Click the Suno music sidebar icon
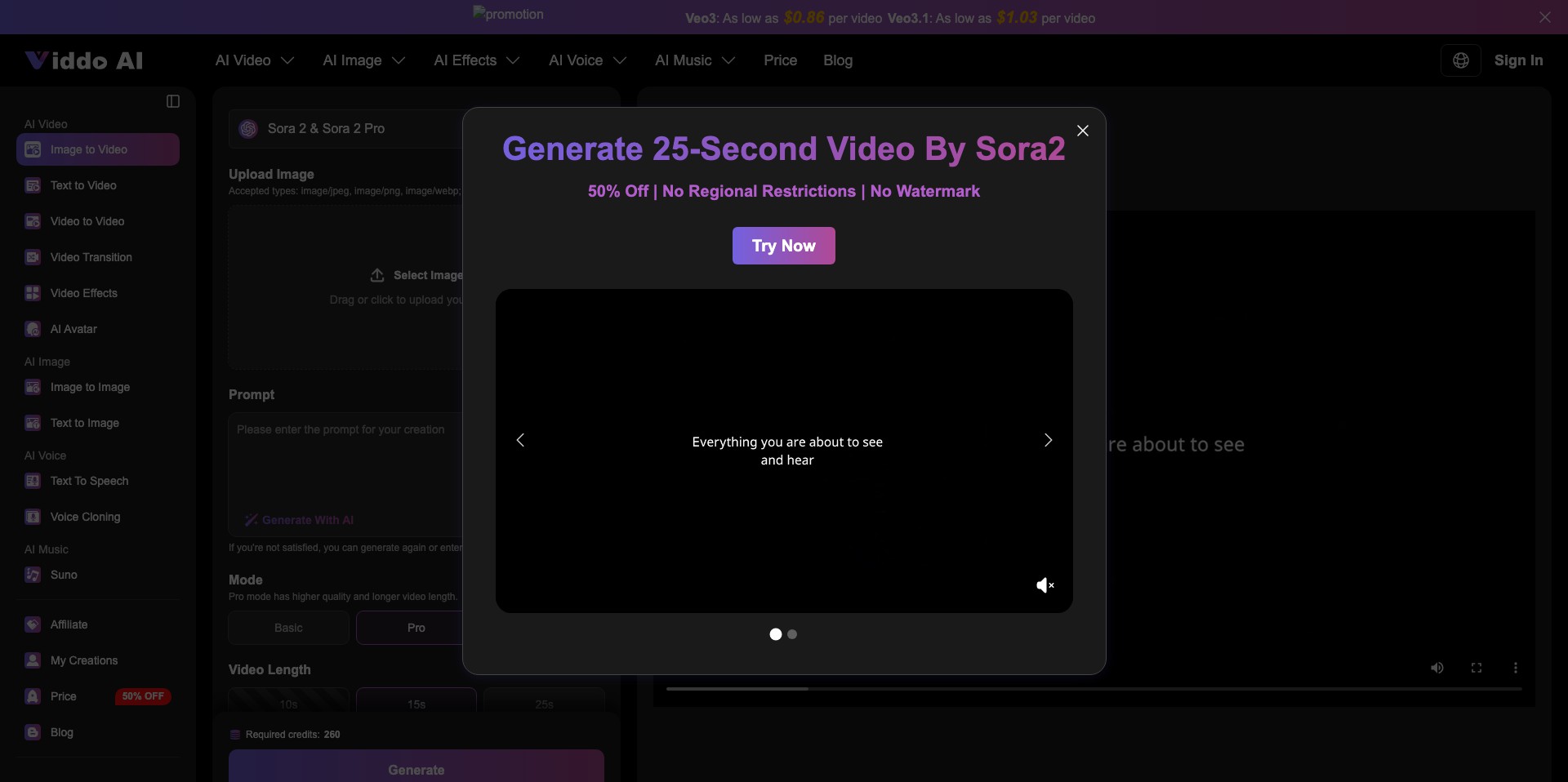The image size is (1568, 782). [x=33, y=575]
